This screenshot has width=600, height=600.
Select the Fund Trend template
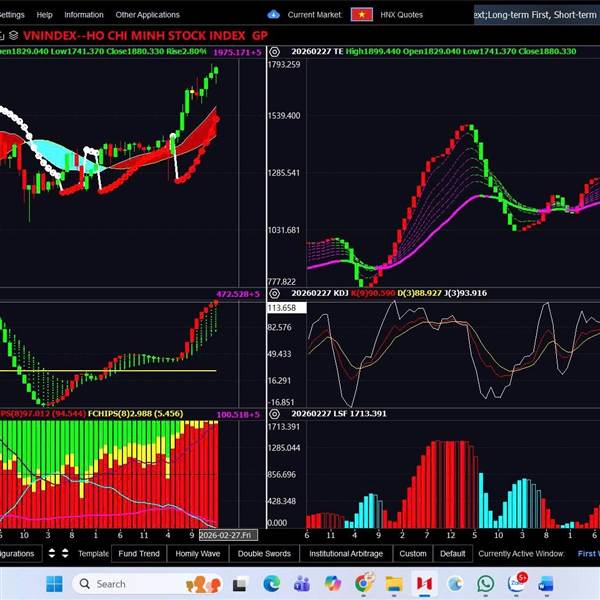(x=138, y=553)
